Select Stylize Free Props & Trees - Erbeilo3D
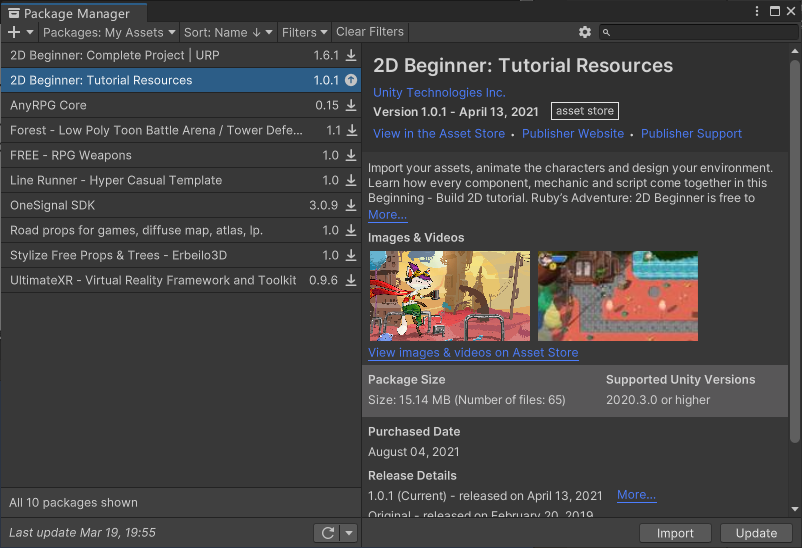Image resolution: width=802 pixels, height=548 pixels. 181,255
